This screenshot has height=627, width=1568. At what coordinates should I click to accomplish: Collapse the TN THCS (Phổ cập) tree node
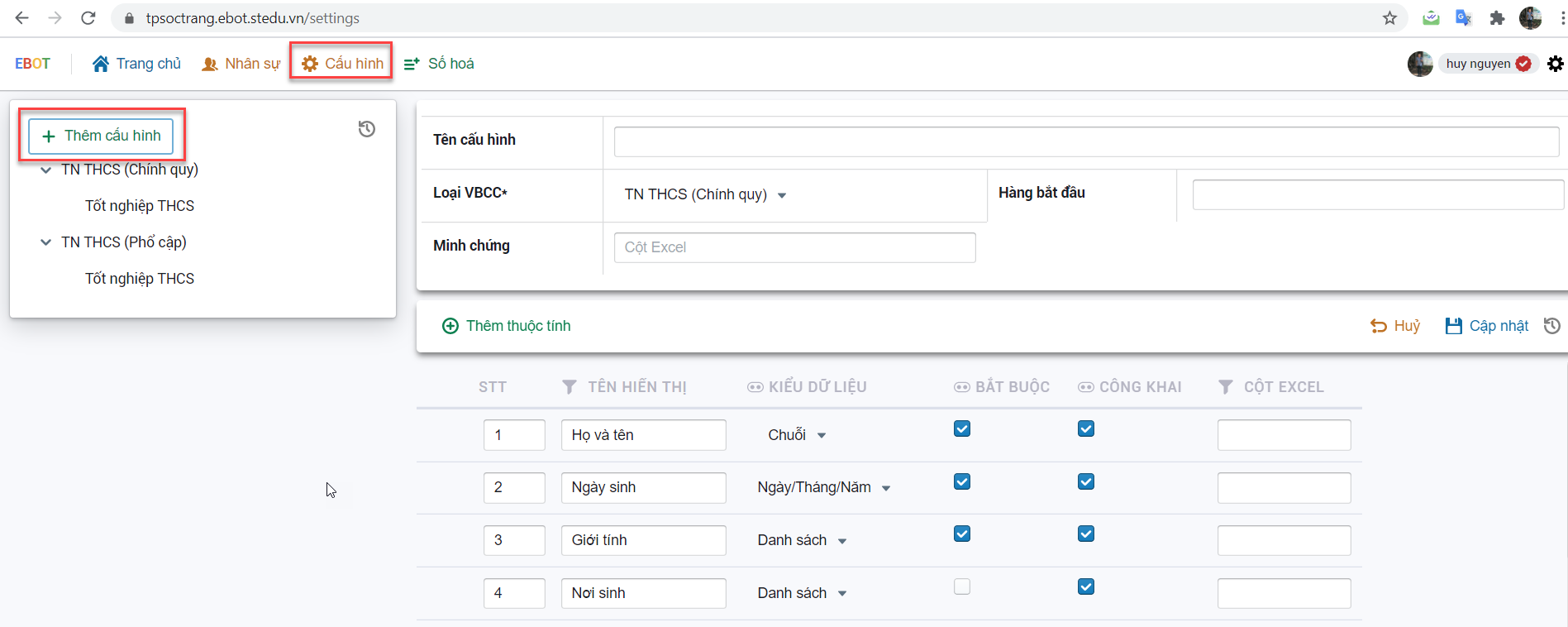coord(45,242)
